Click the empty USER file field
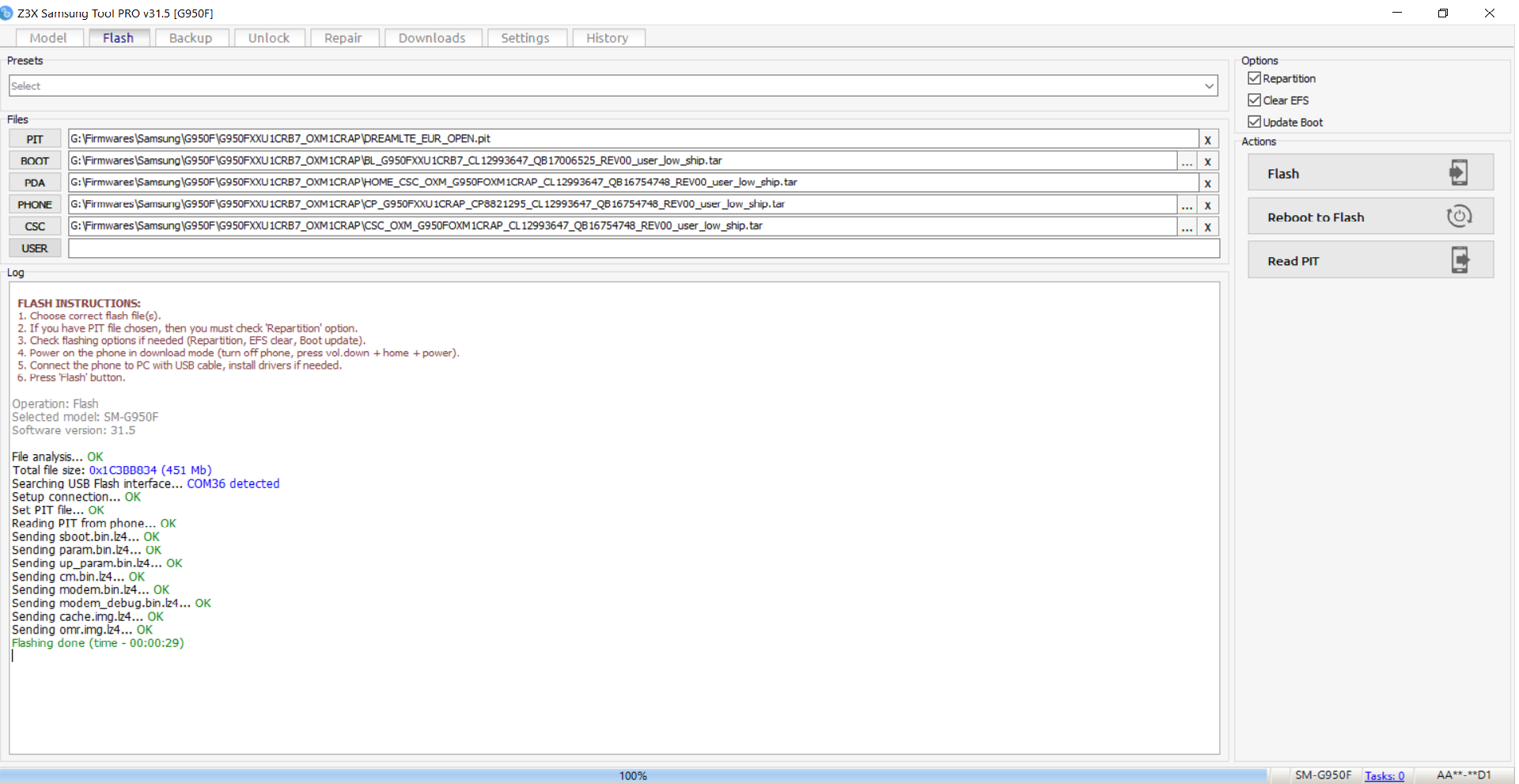The image size is (1519, 784). point(644,248)
